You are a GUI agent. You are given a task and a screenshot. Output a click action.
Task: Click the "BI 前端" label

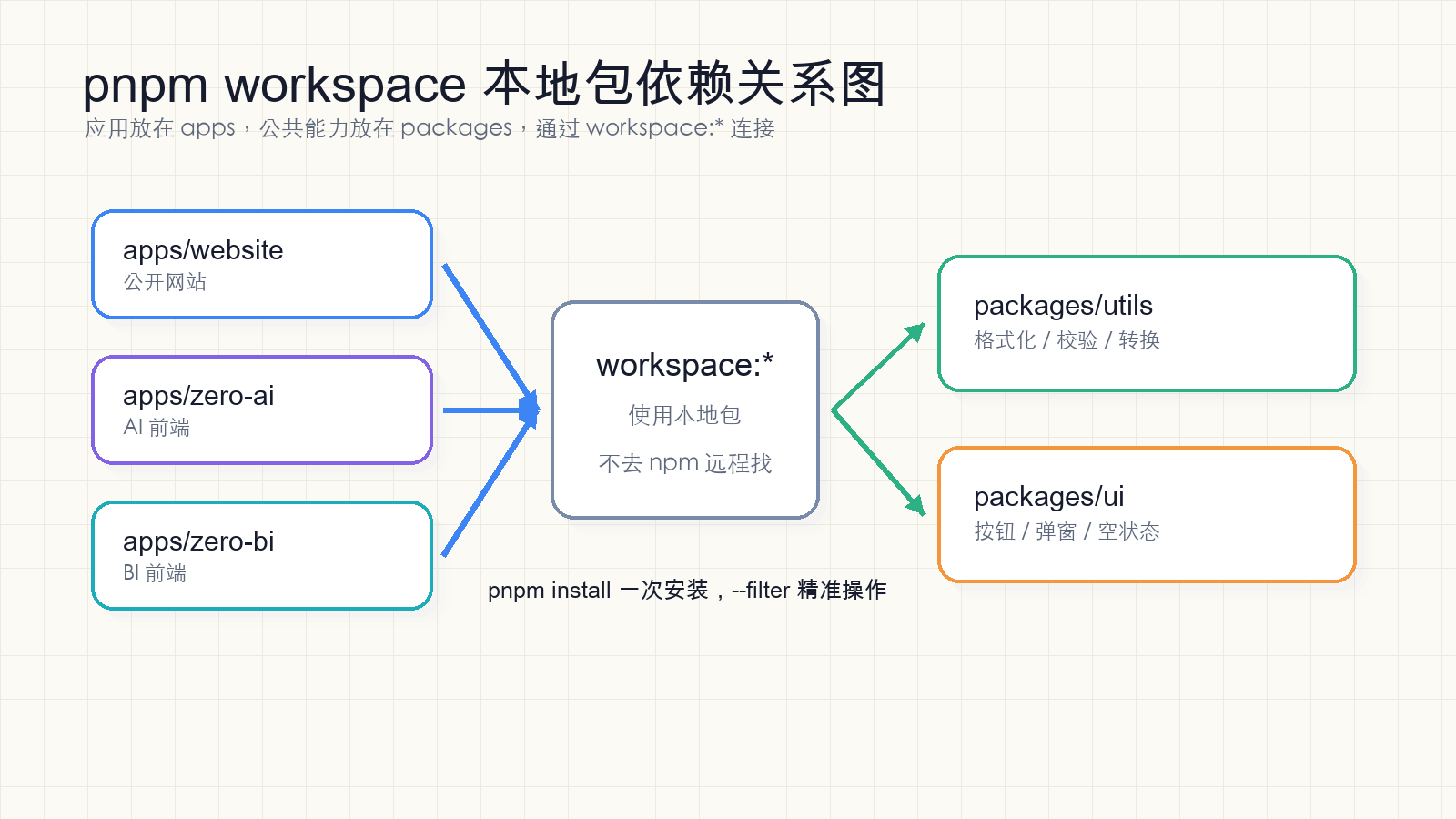pyautogui.click(x=155, y=573)
